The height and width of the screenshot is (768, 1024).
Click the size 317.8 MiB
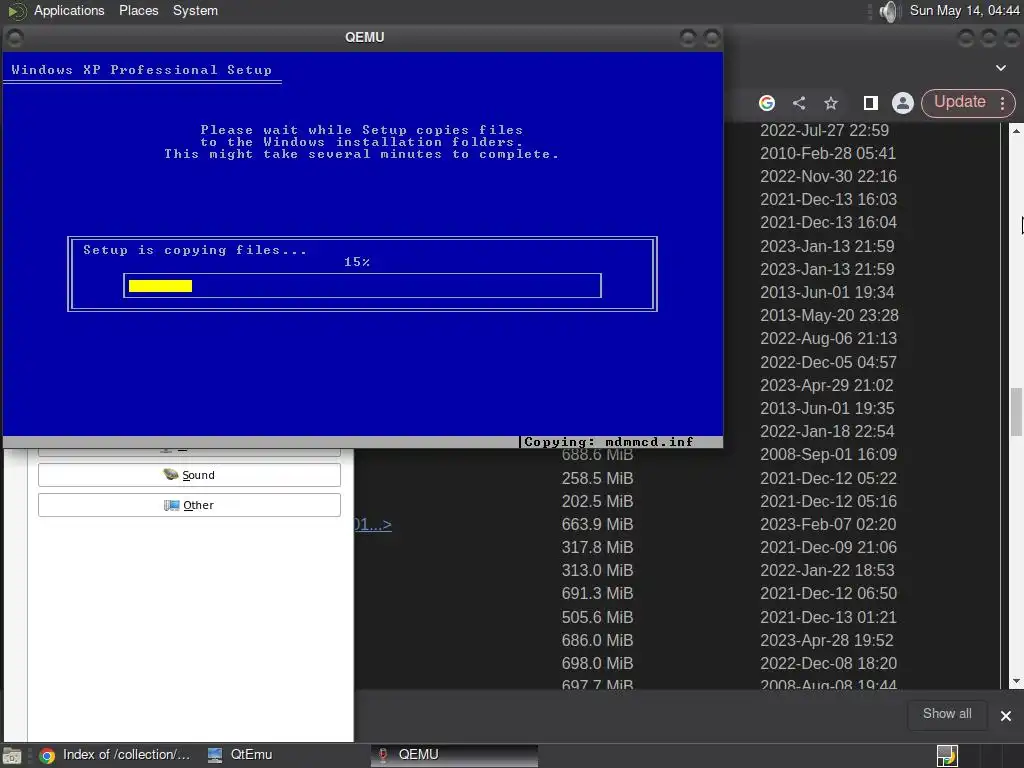(597, 547)
